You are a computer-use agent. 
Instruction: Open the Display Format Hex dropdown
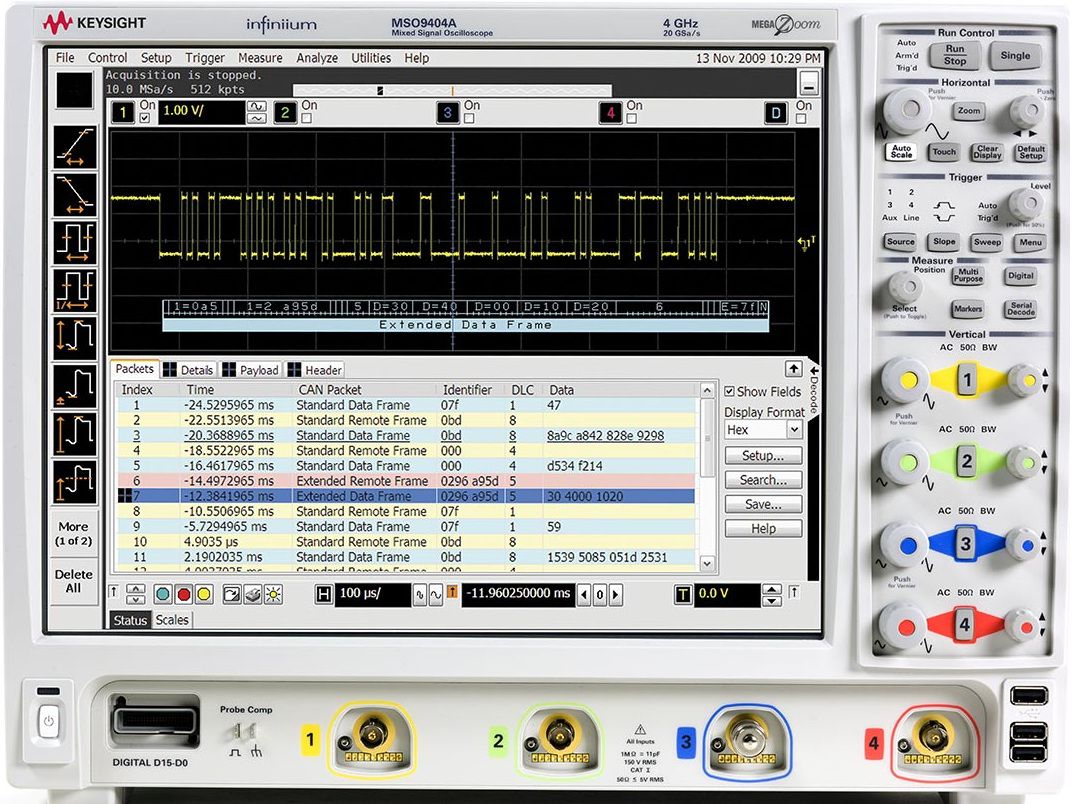794,430
